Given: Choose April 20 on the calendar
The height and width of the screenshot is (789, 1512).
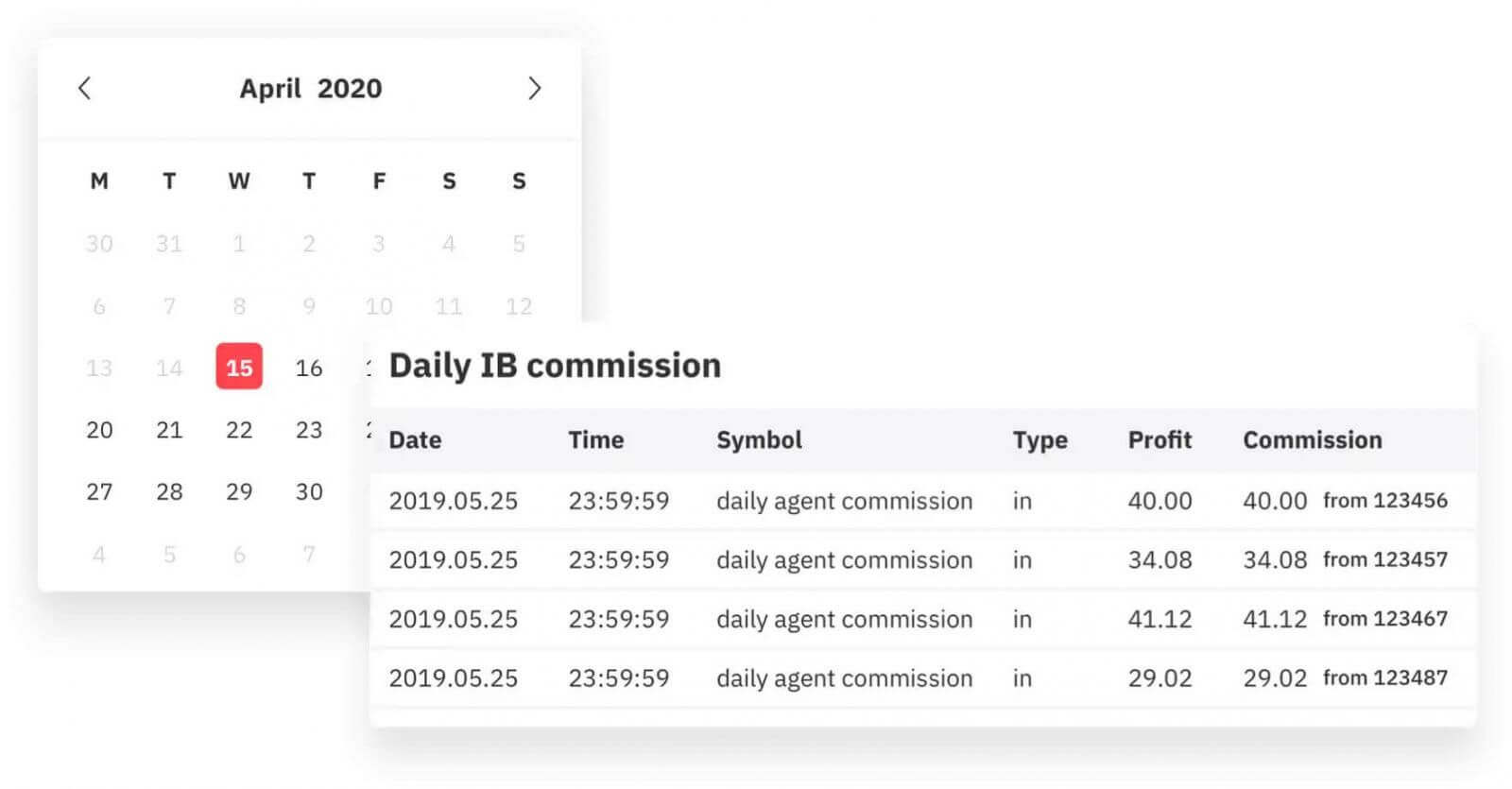Looking at the screenshot, I should [99, 430].
